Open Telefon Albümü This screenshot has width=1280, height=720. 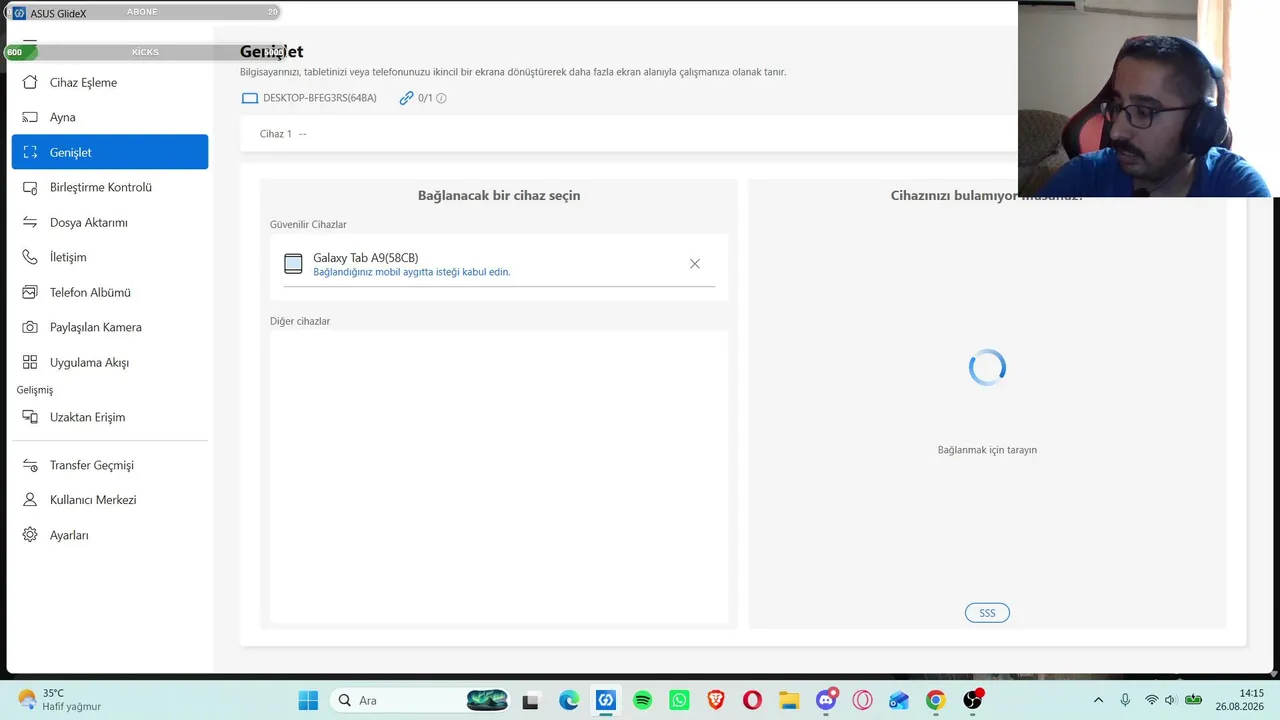[x=110, y=292]
